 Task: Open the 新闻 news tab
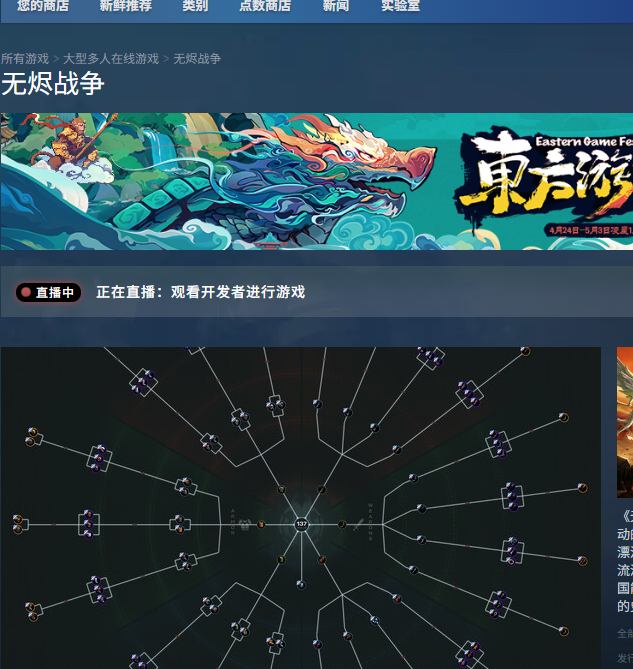pyautogui.click(x=336, y=6)
